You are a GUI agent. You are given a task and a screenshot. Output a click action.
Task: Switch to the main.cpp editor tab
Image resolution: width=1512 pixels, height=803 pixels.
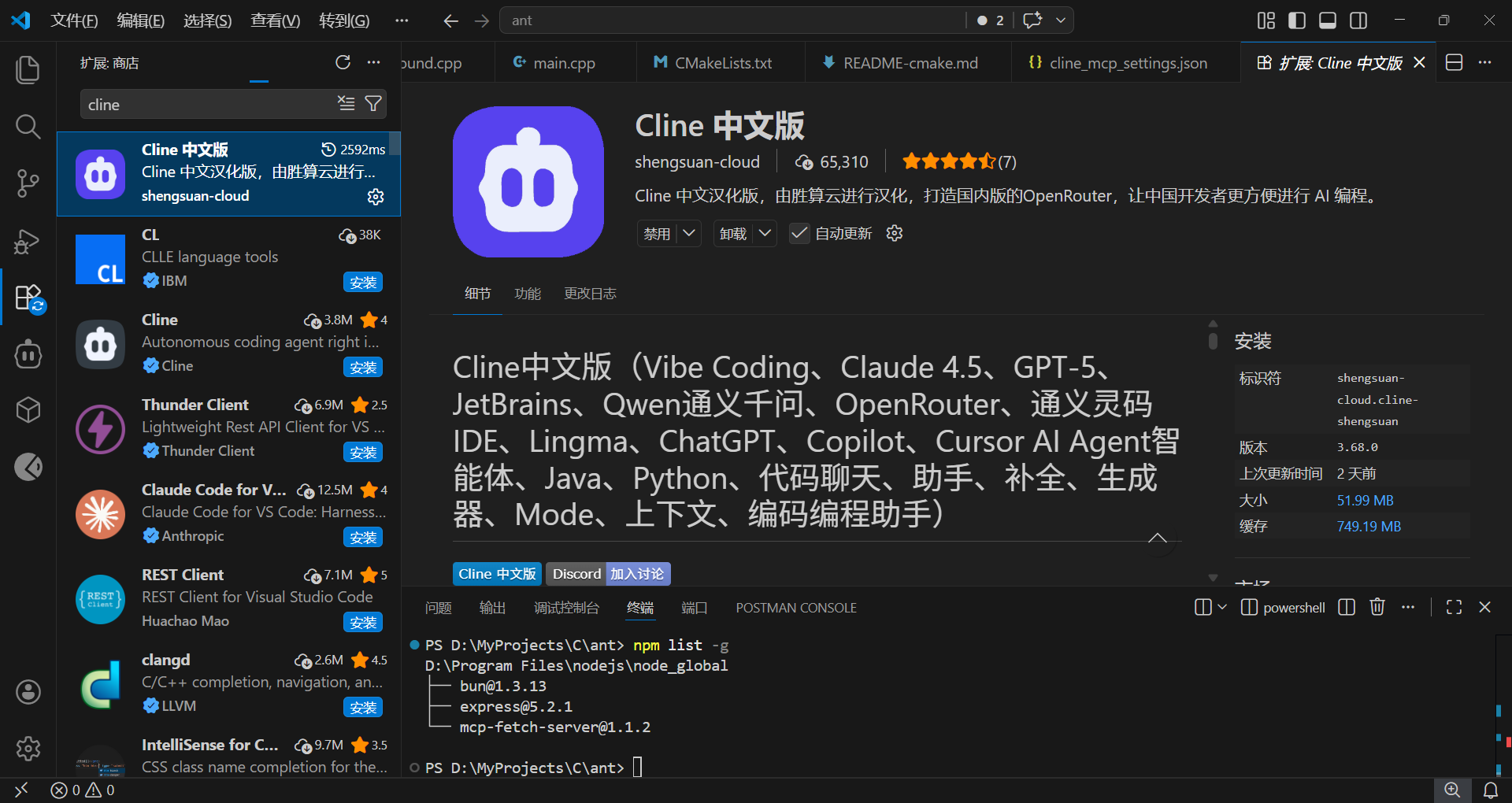tap(564, 63)
